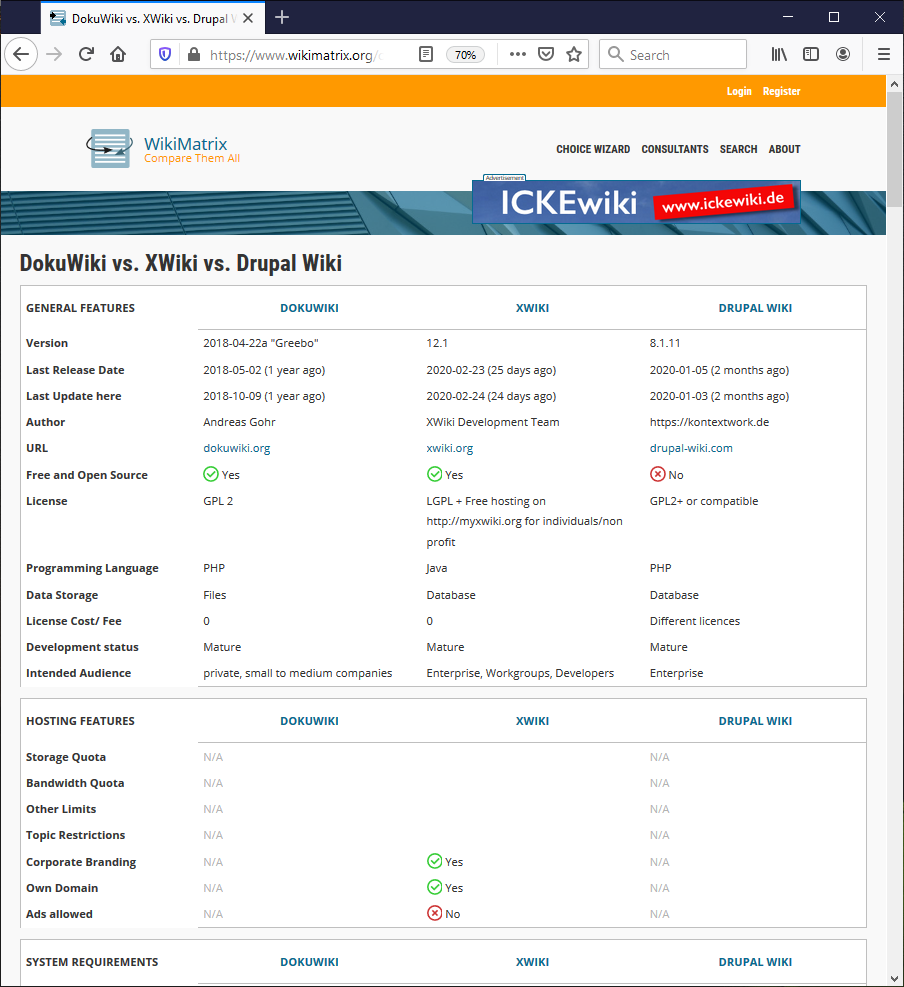Click the browser forward arrow
Viewport: 904px width, 987px height.
pyautogui.click(x=54, y=54)
